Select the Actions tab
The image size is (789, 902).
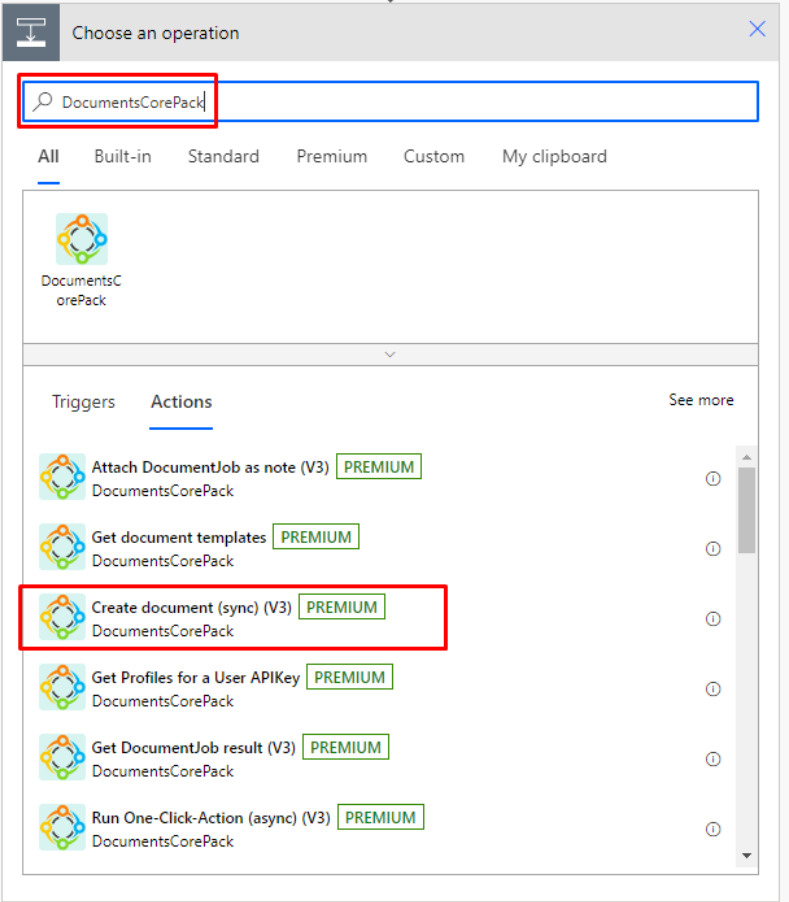pyautogui.click(x=181, y=402)
